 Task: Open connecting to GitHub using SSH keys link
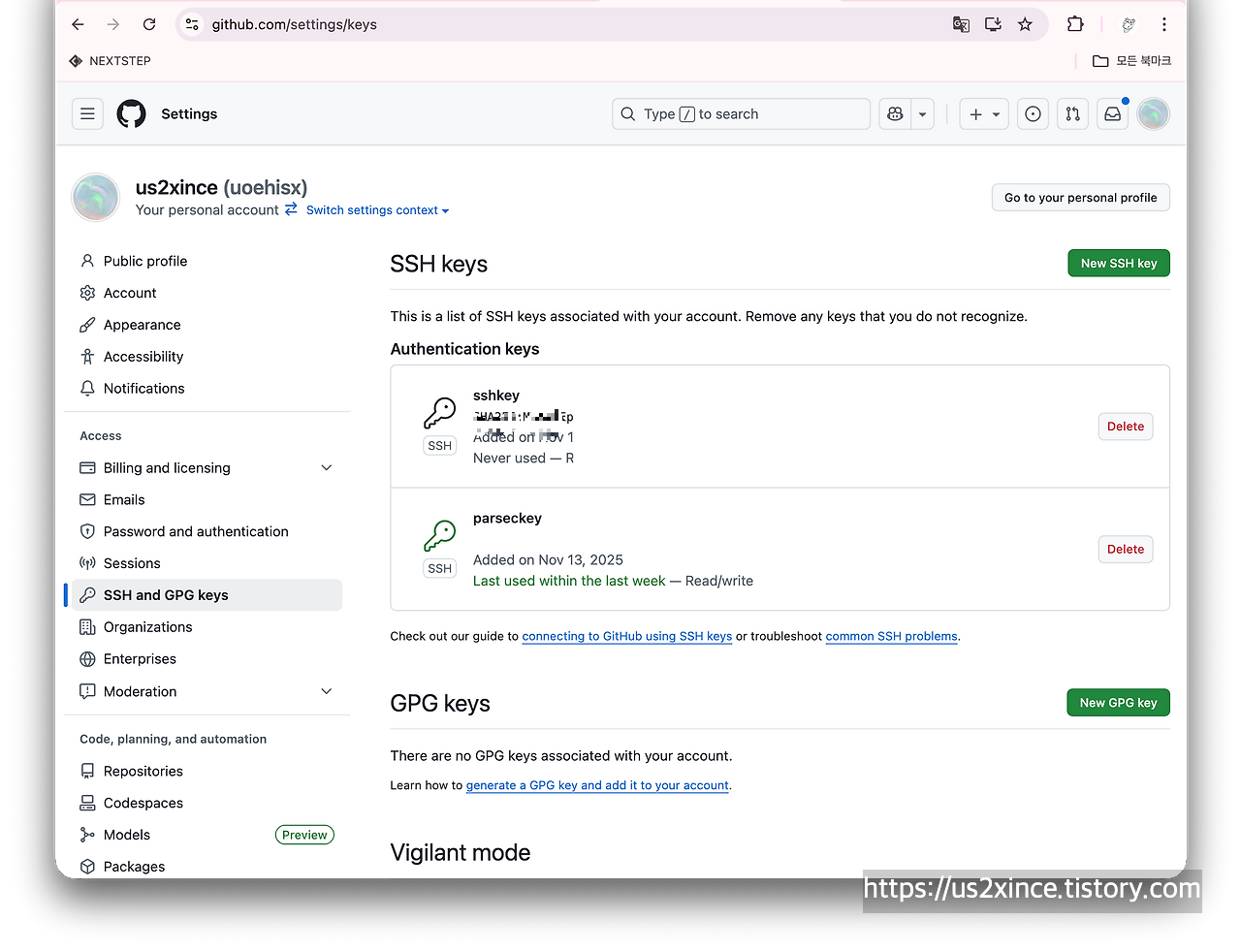pyautogui.click(x=626, y=637)
